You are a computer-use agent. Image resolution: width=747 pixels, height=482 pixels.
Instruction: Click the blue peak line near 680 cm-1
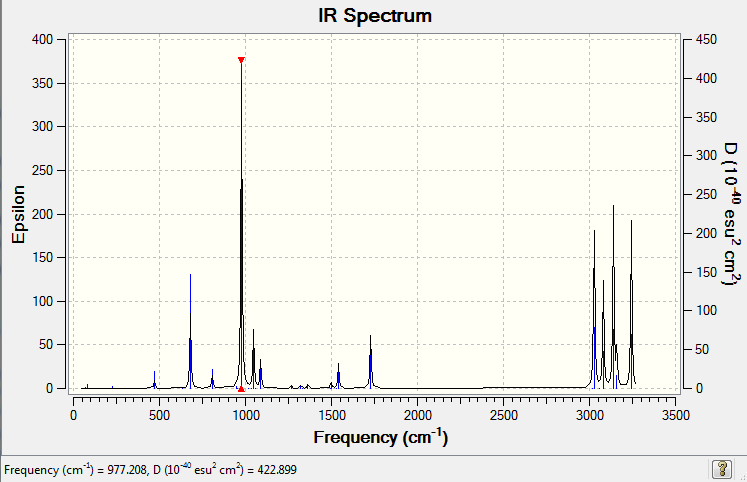click(x=191, y=331)
